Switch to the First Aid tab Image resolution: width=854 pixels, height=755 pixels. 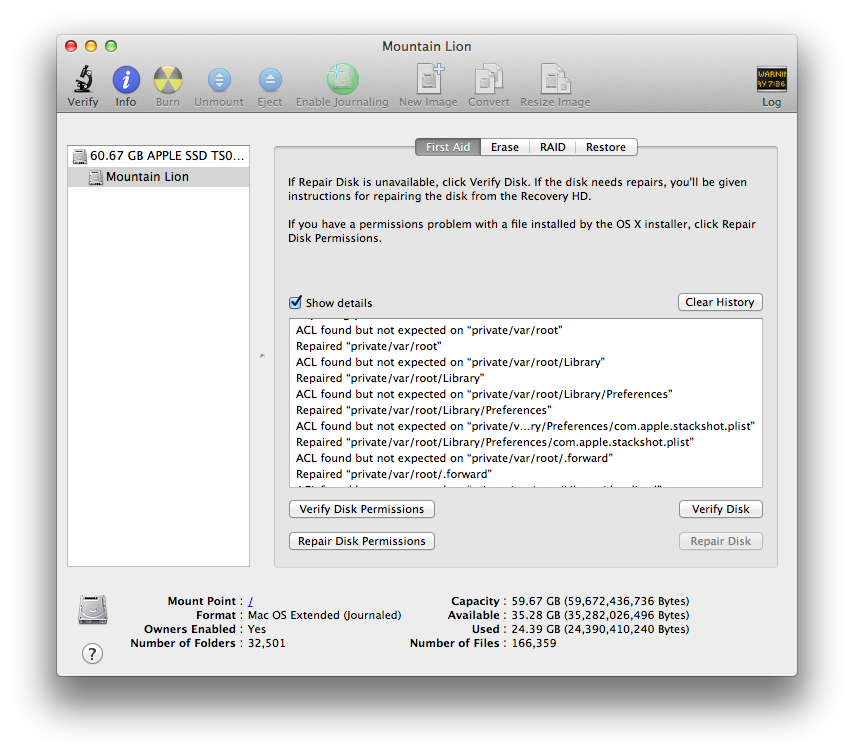pos(448,147)
